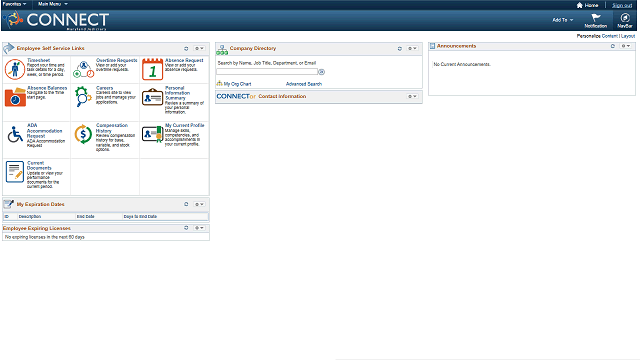Click the ID column header
Image resolution: width=640 pixels, height=360 pixels.
7,216
